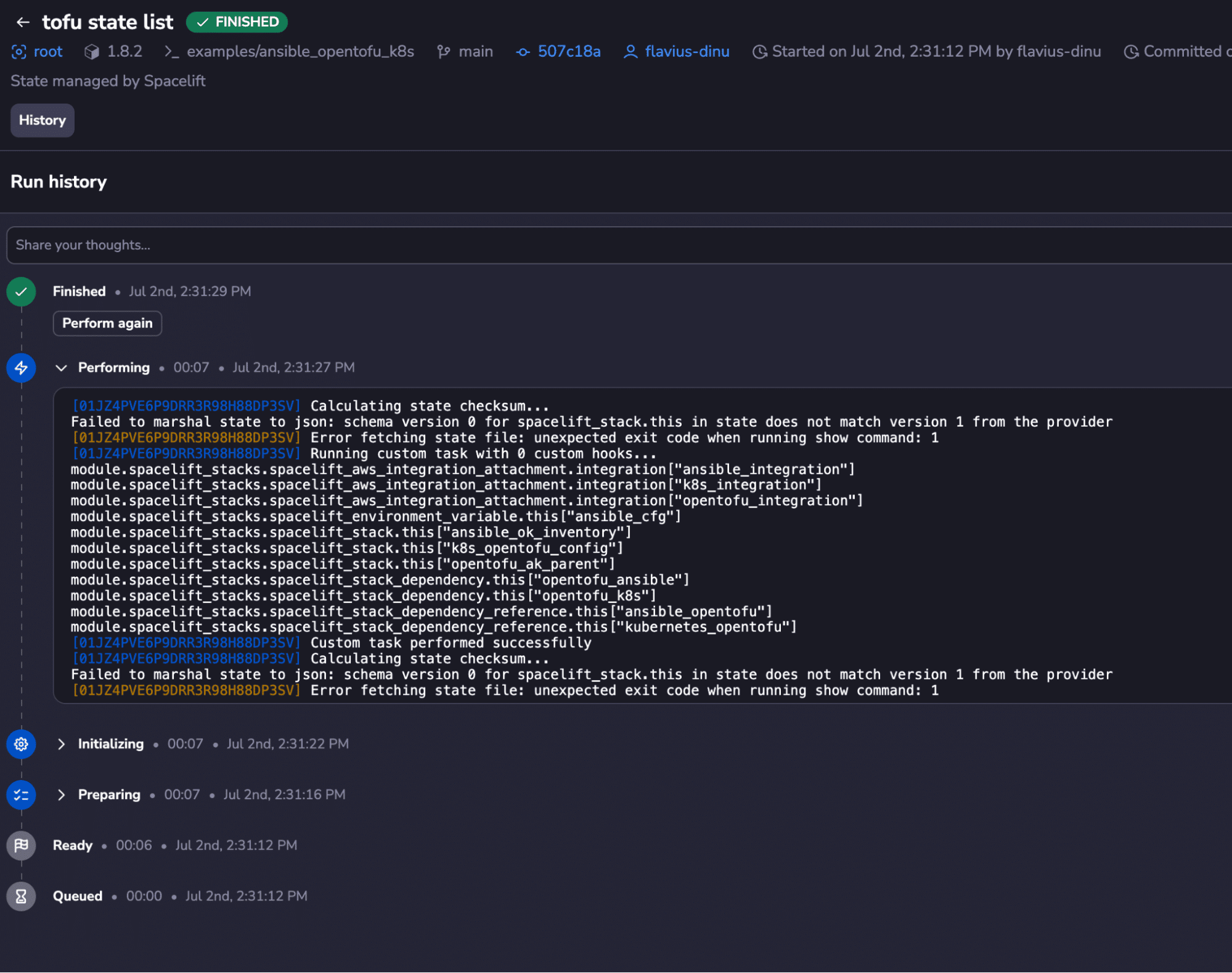Click the k8s_integration attachment log line
Viewport: 1232px width, 973px height.
point(446,485)
